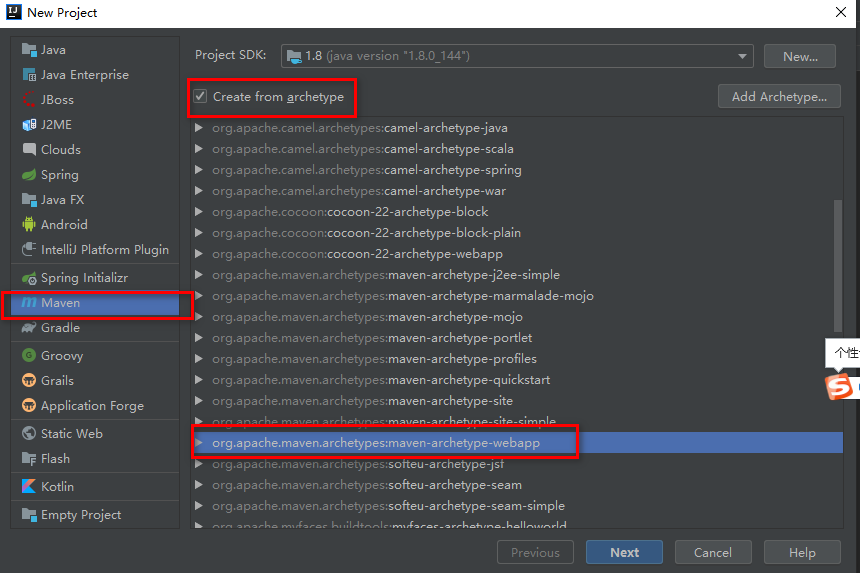The width and height of the screenshot is (860, 573).
Task: Click the Sogou input method icon
Action: (839, 386)
